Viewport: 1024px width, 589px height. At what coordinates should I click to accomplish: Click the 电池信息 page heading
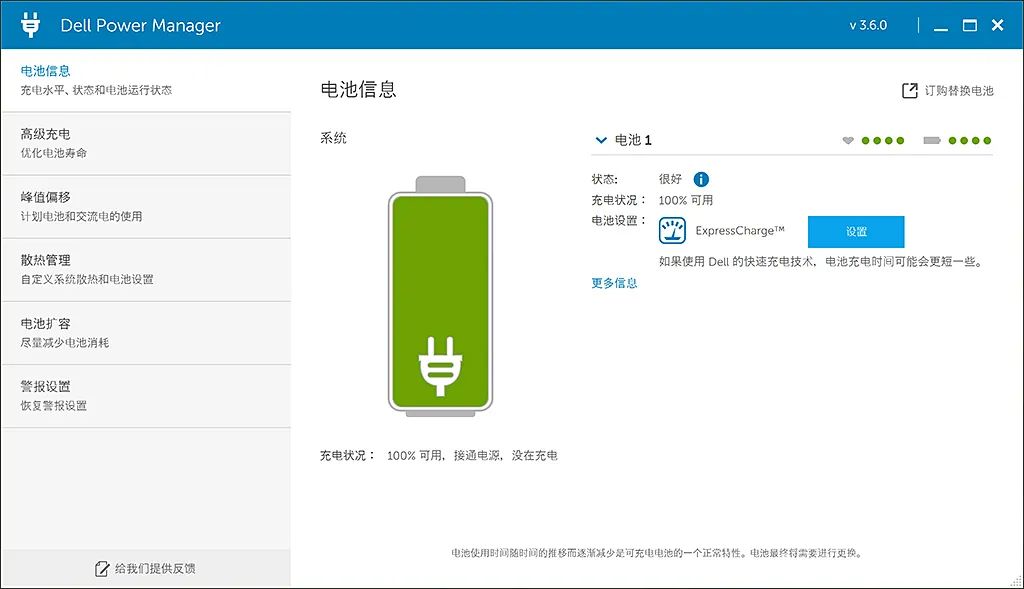click(359, 89)
